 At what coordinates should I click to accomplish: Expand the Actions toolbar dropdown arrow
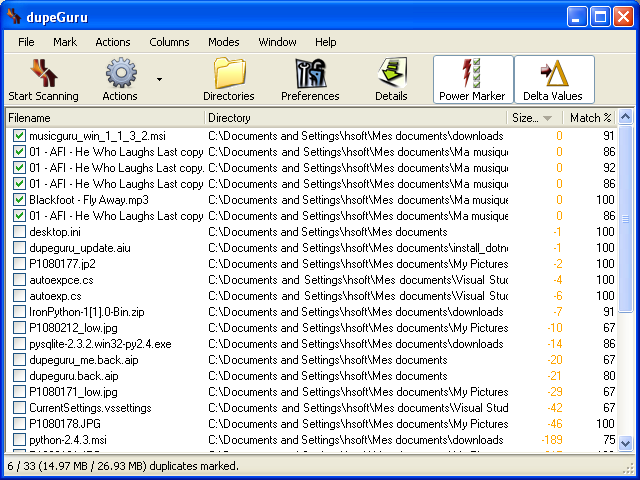click(160, 79)
